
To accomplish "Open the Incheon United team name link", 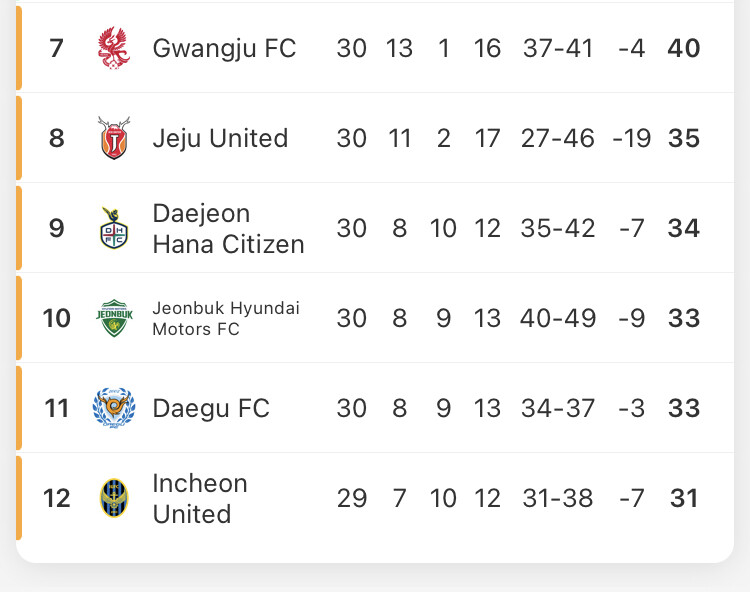I will (x=200, y=498).
